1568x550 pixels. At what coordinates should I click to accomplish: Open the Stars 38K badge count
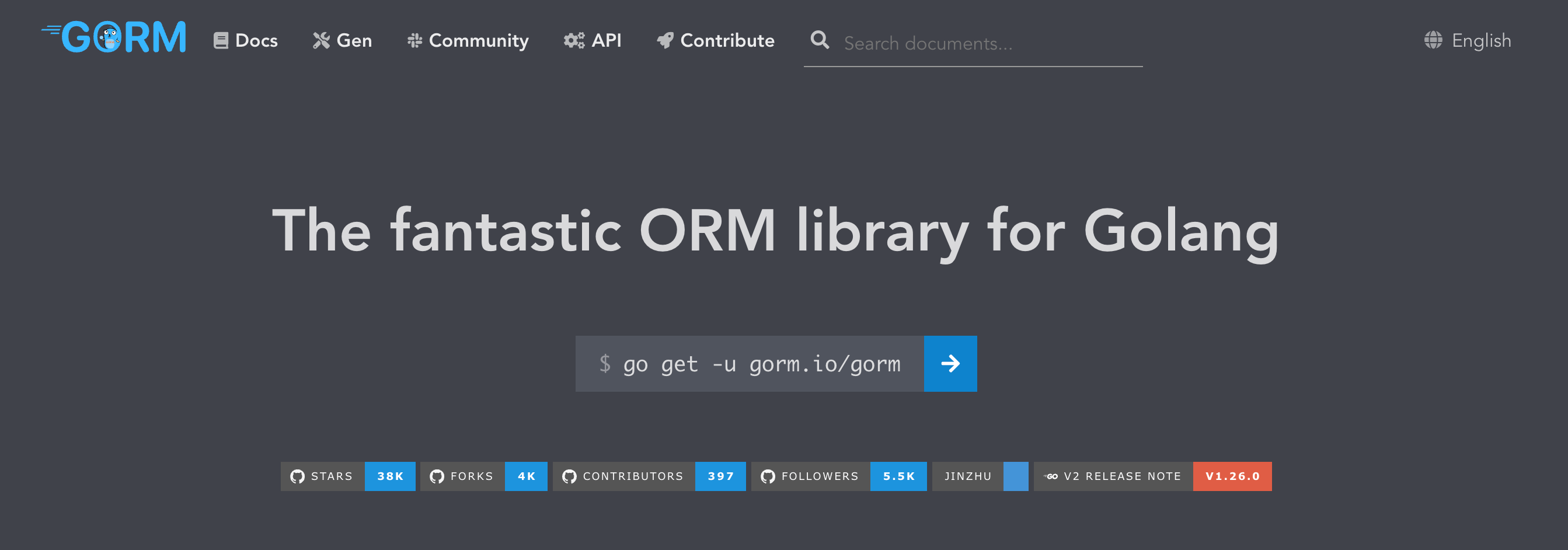pos(390,476)
